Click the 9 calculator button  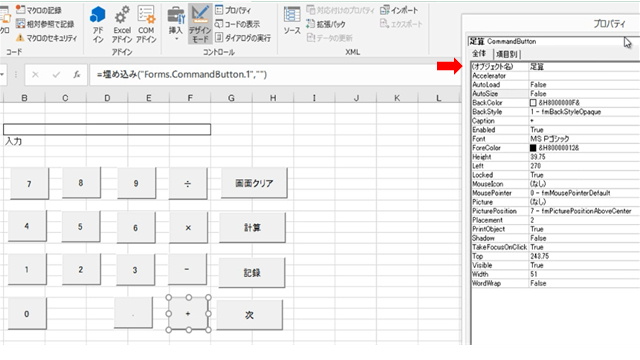click(x=136, y=183)
